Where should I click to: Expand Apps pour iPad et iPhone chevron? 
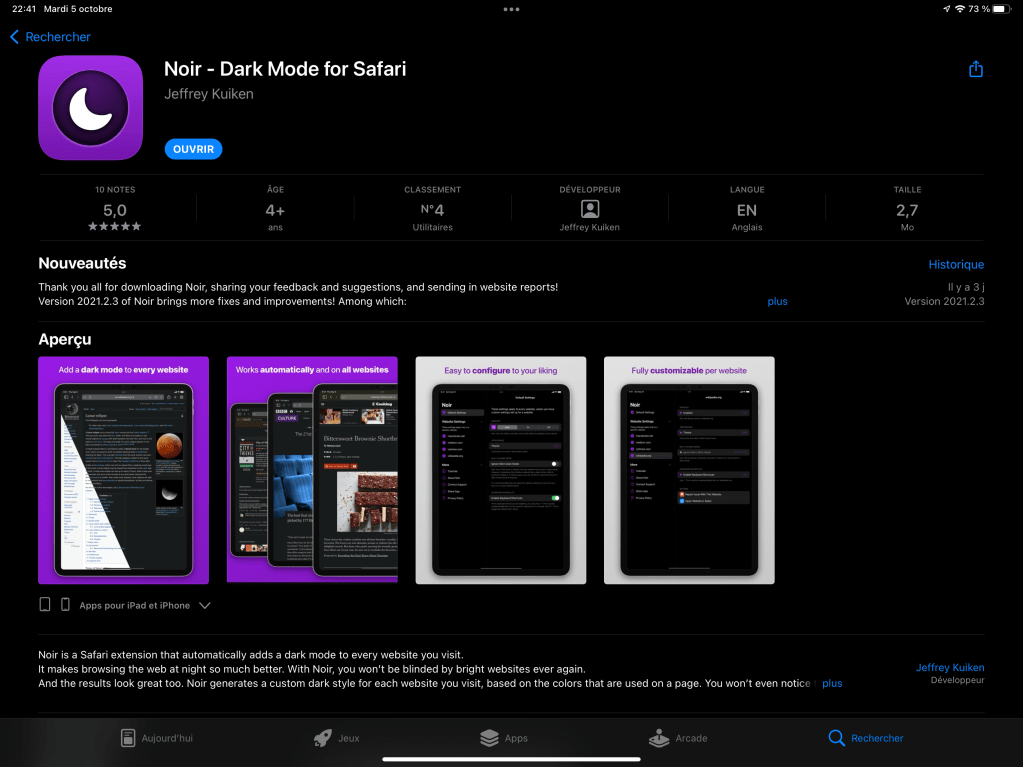[x=205, y=605]
